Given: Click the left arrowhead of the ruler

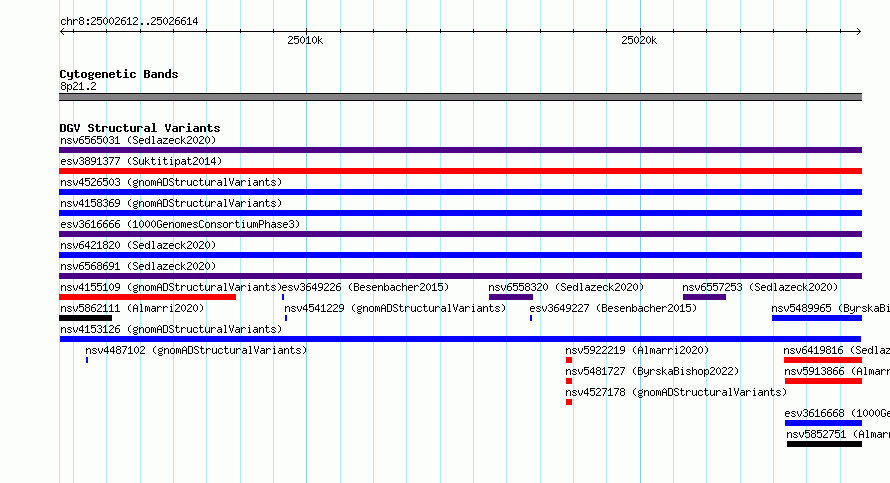Looking at the screenshot, I should tap(63, 32).
